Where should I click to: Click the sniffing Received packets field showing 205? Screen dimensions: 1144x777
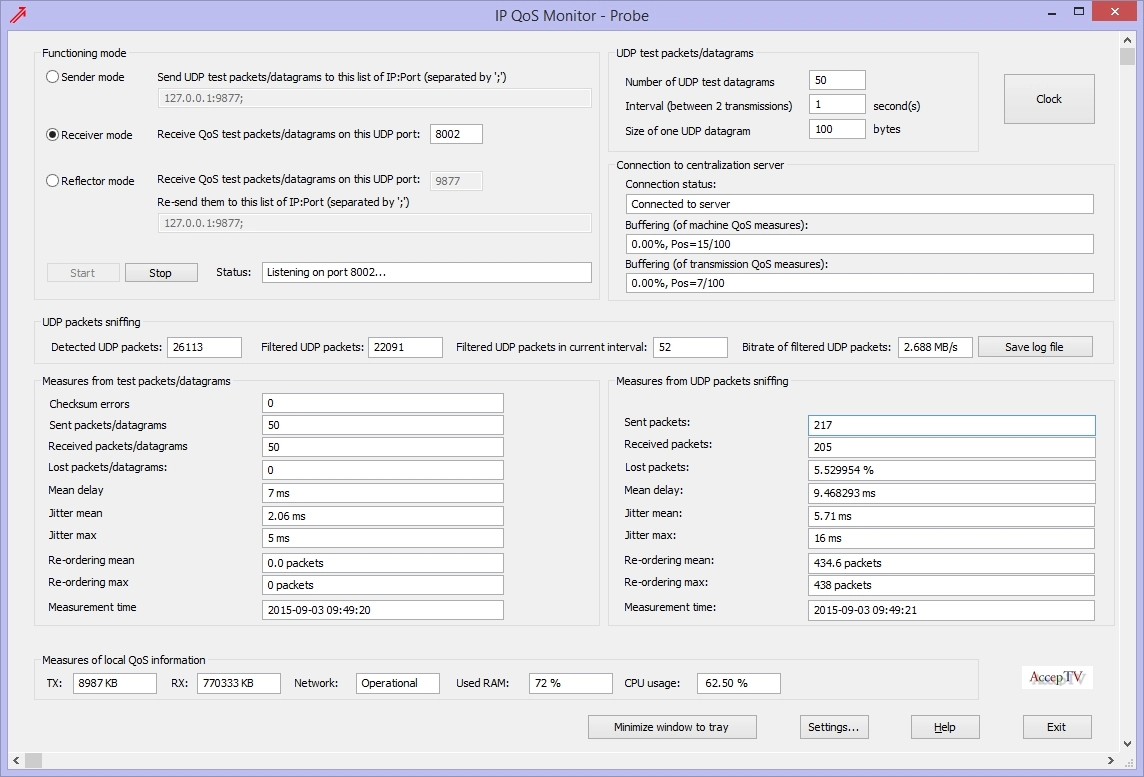click(951, 447)
